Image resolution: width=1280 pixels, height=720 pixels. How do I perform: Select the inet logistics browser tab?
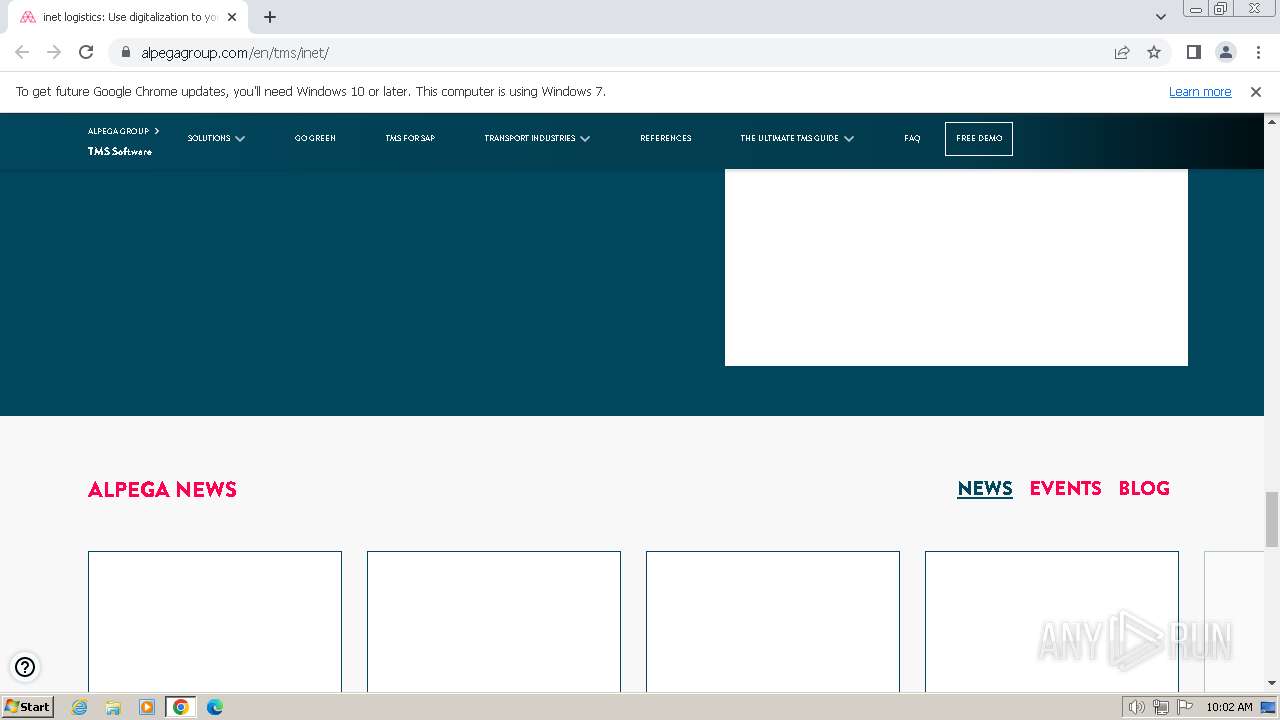(x=128, y=17)
